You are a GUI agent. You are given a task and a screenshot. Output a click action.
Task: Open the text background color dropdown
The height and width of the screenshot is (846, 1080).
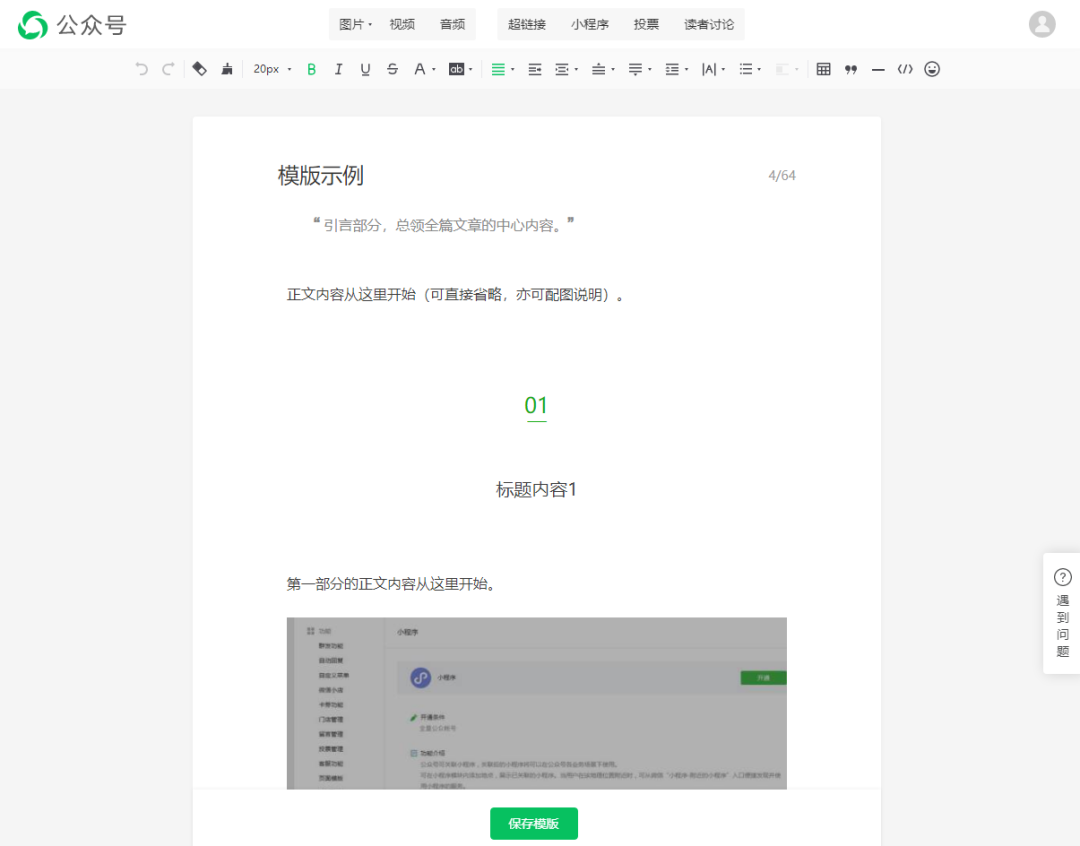click(461, 69)
